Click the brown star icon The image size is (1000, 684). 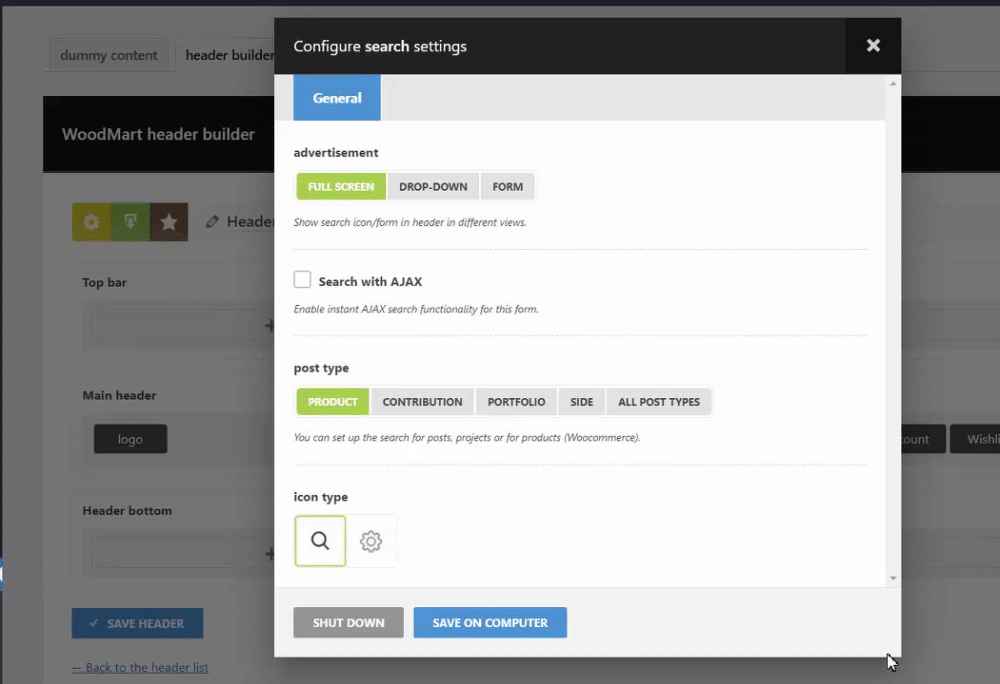tap(169, 222)
